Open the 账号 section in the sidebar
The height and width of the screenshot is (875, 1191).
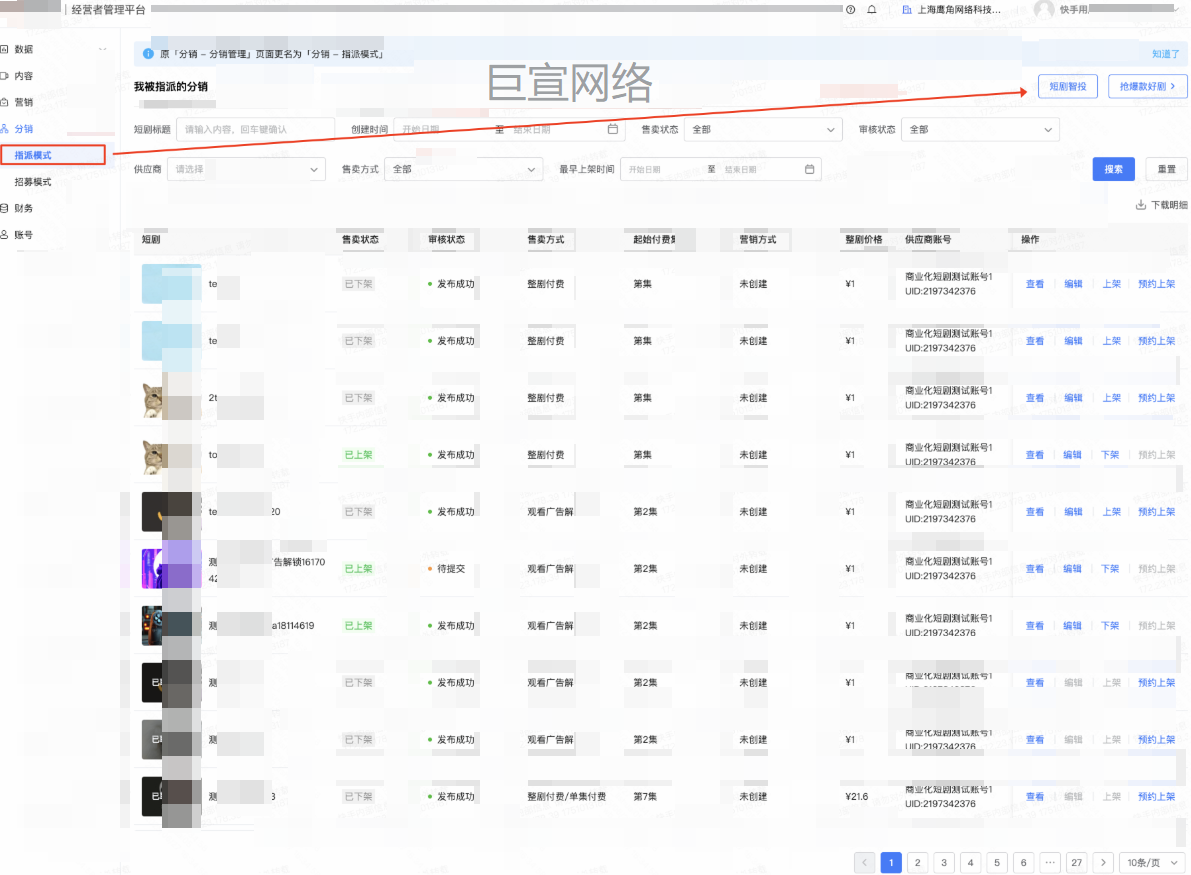pyautogui.click(x=23, y=234)
